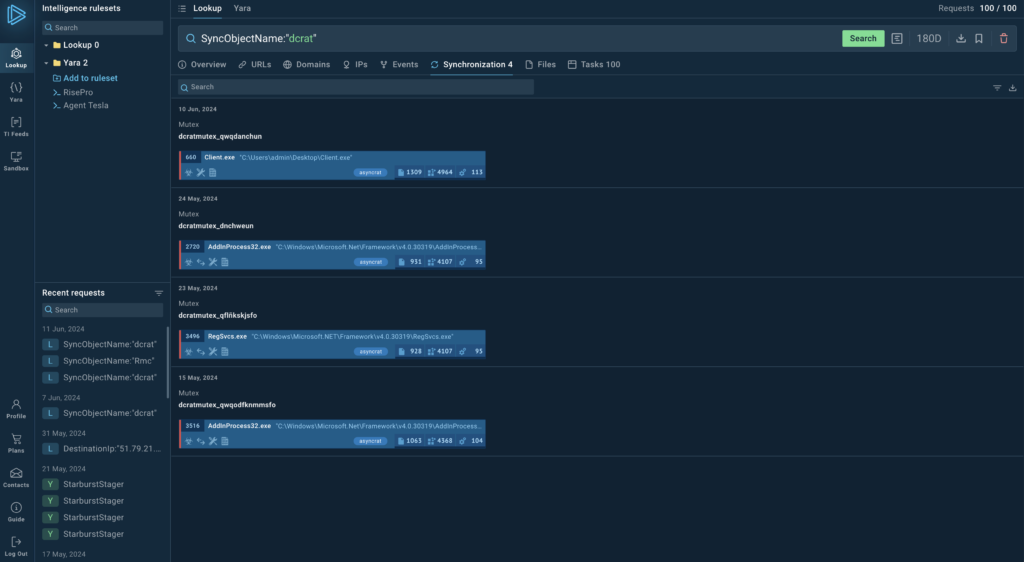This screenshot has height=562, width=1024.
Task: Collapse the Yara 2 folder arrow
Action: (46, 63)
